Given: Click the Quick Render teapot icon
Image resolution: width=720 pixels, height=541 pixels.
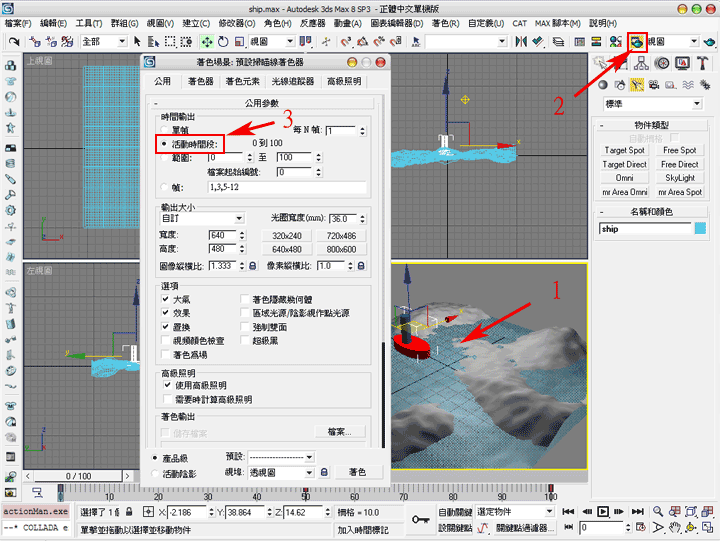Looking at the screenshot, I should [x=709, y=42].
